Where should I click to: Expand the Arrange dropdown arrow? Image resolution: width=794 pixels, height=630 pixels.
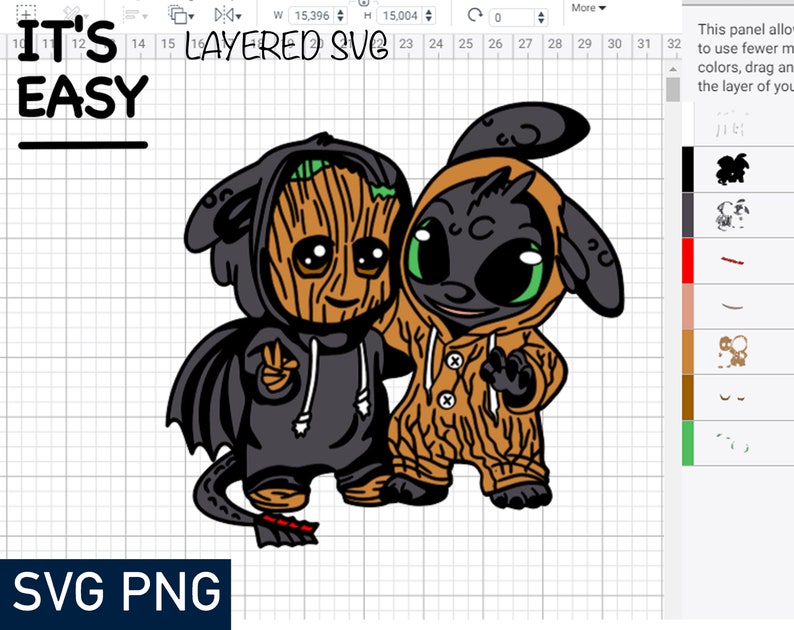coord(191,17)
